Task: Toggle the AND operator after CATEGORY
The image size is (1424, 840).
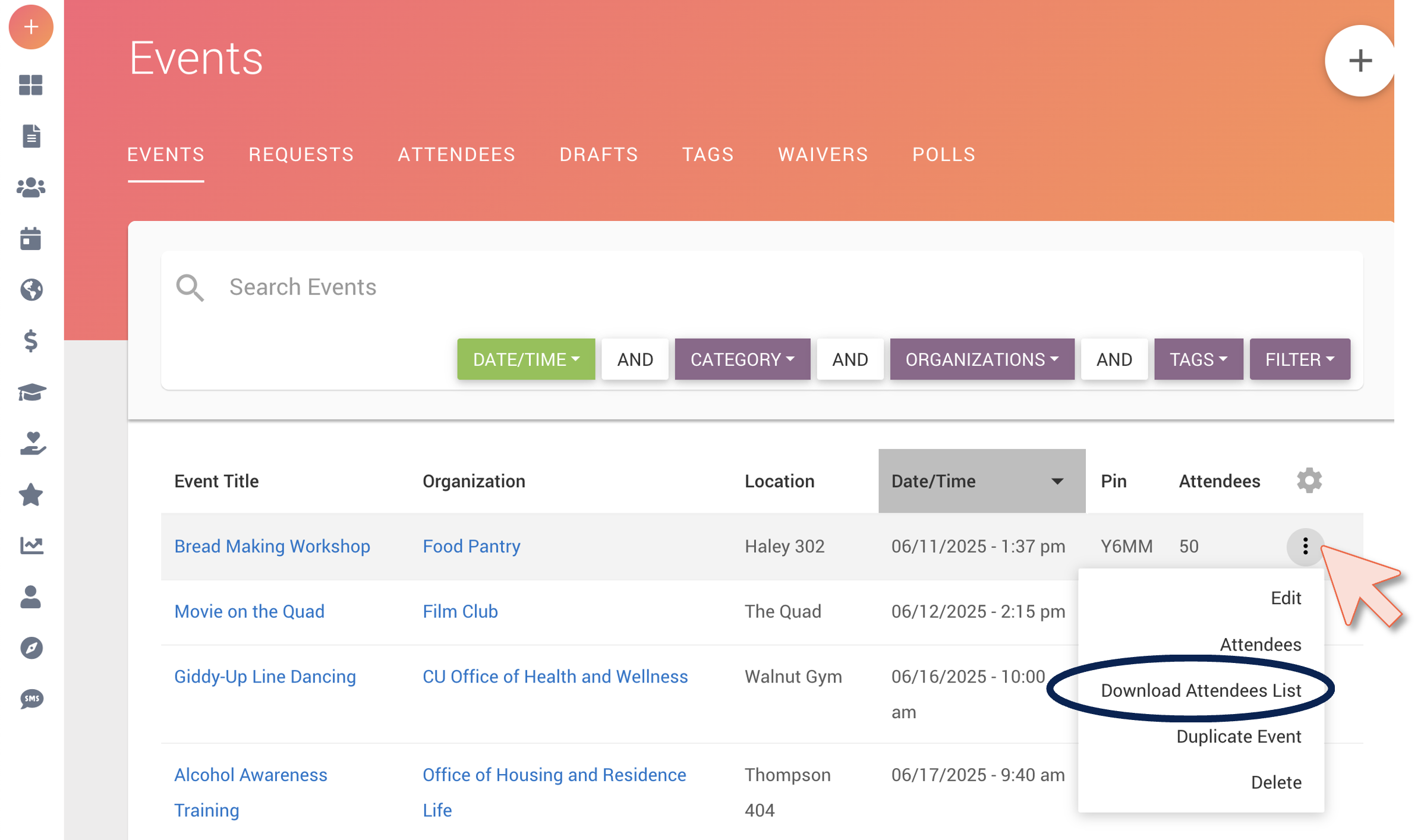Action: pos(850,359)
